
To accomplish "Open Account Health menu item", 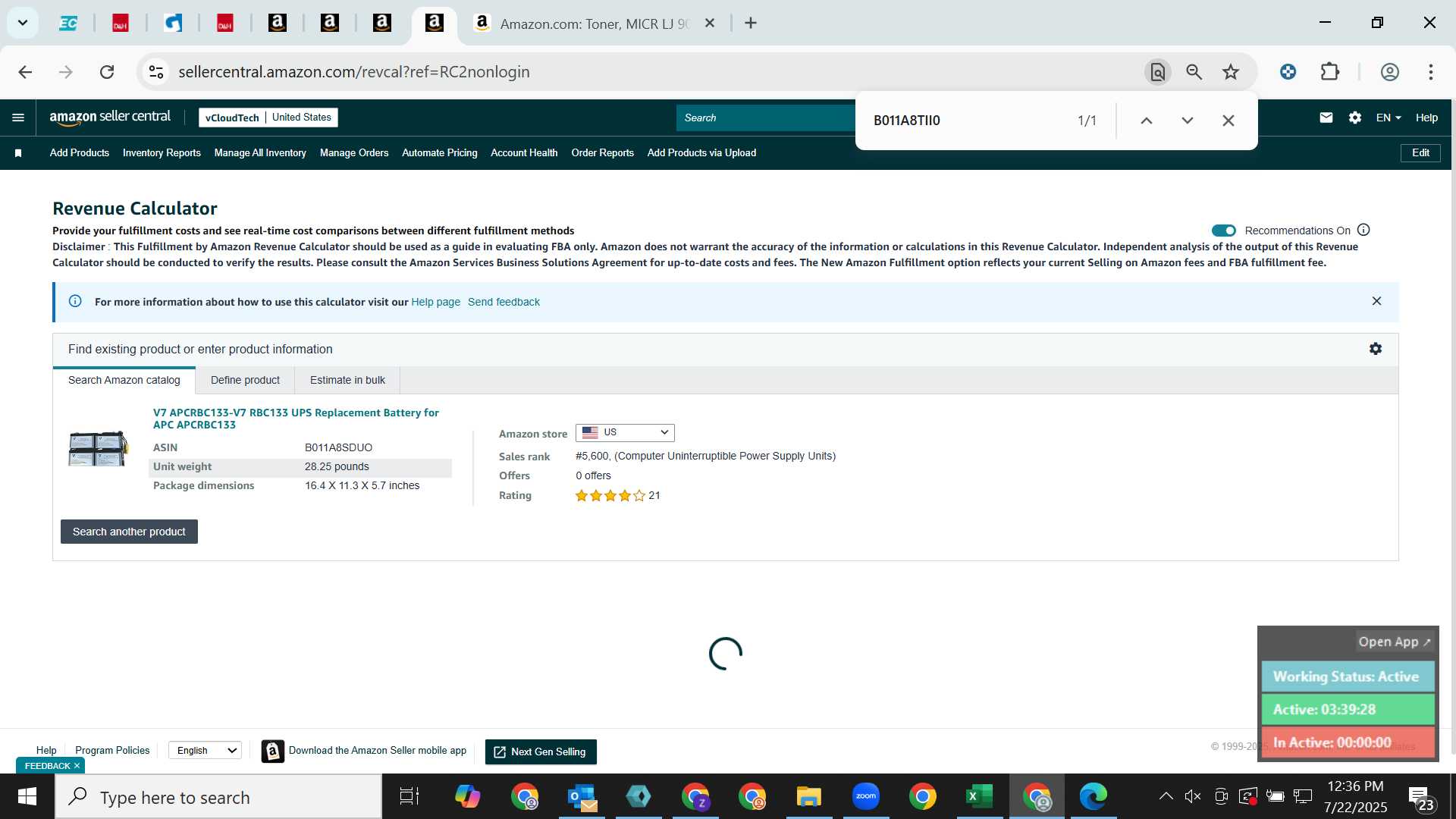I will coord(524,153).
